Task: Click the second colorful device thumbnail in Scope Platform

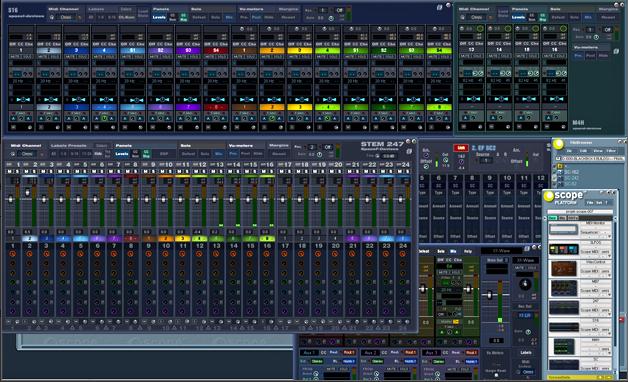Action: click(564, 249)
